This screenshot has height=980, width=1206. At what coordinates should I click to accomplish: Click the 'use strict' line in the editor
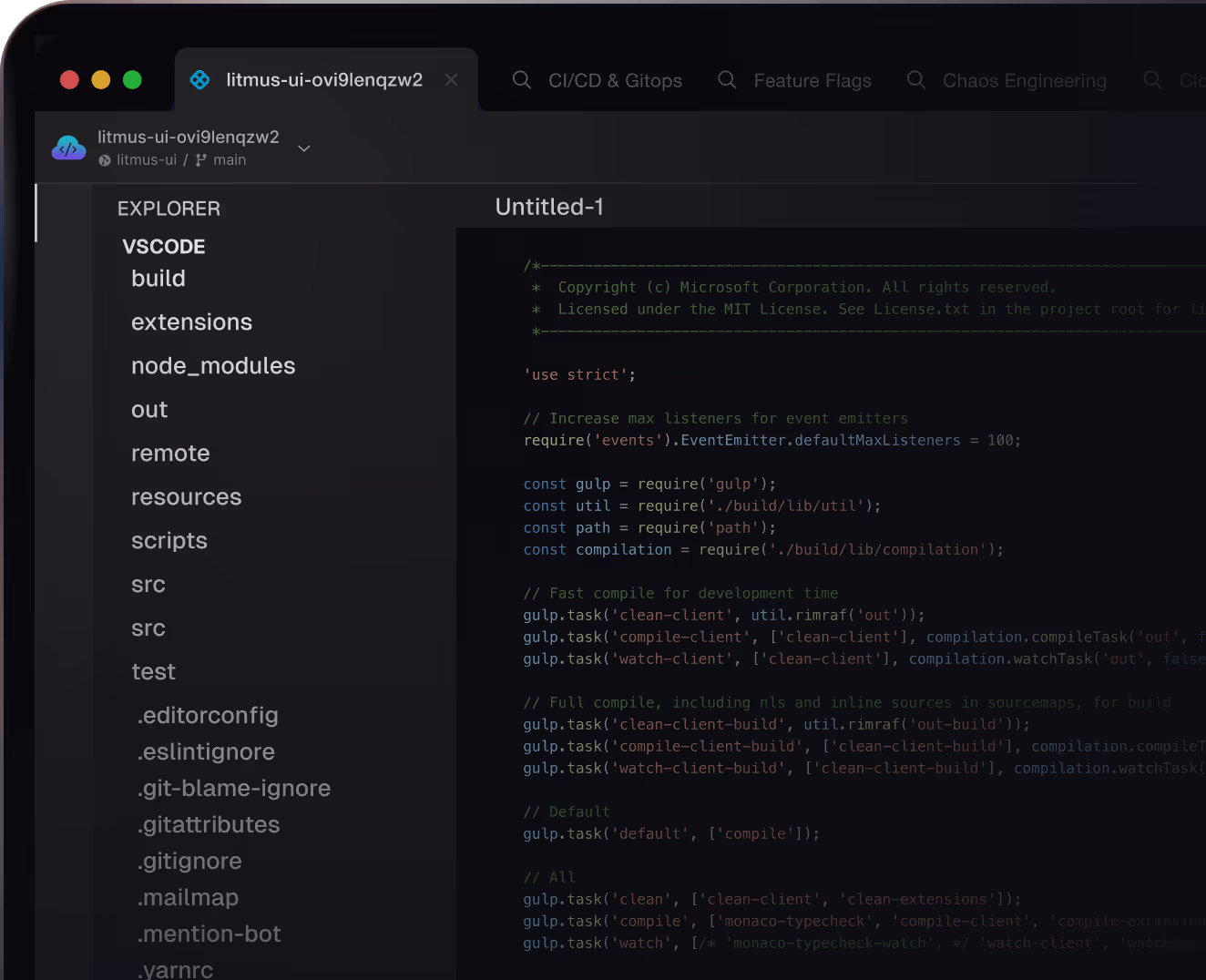click(579, 375)
